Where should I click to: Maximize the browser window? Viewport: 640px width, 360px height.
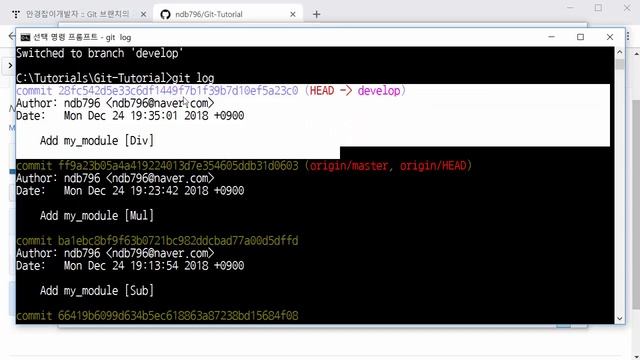pos(598,8)
